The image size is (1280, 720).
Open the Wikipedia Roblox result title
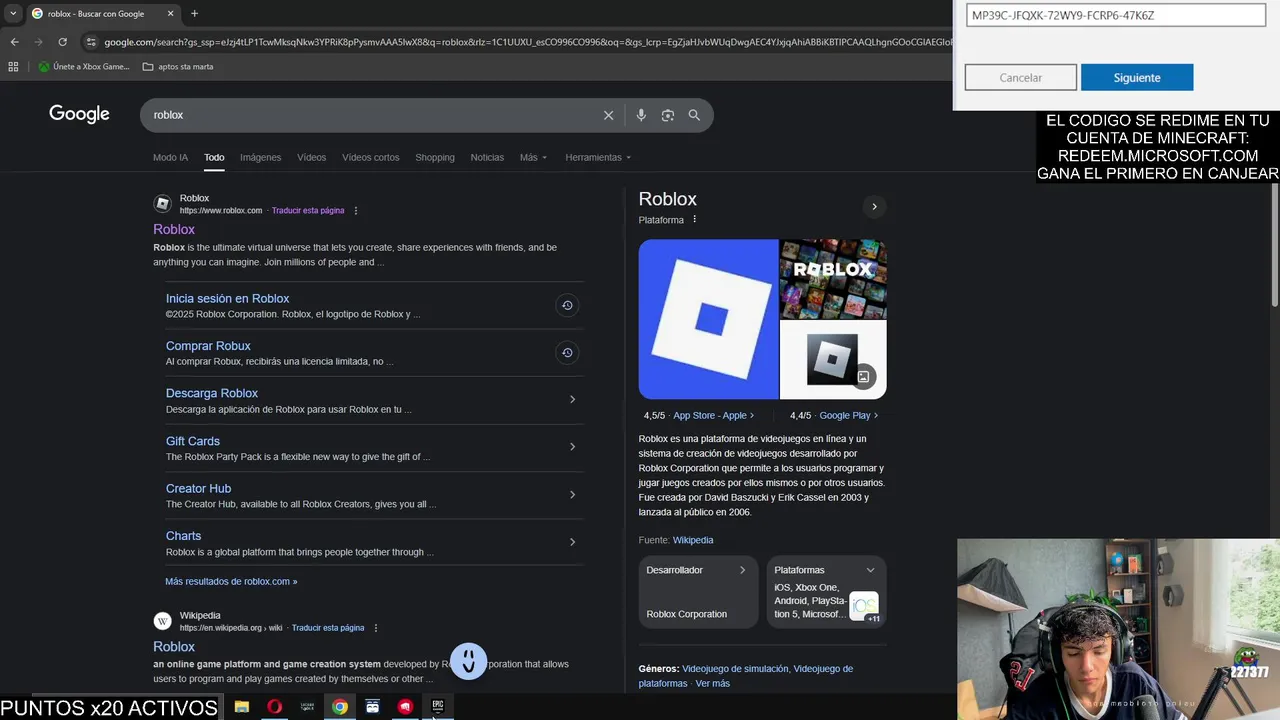[x=174, y=646]
